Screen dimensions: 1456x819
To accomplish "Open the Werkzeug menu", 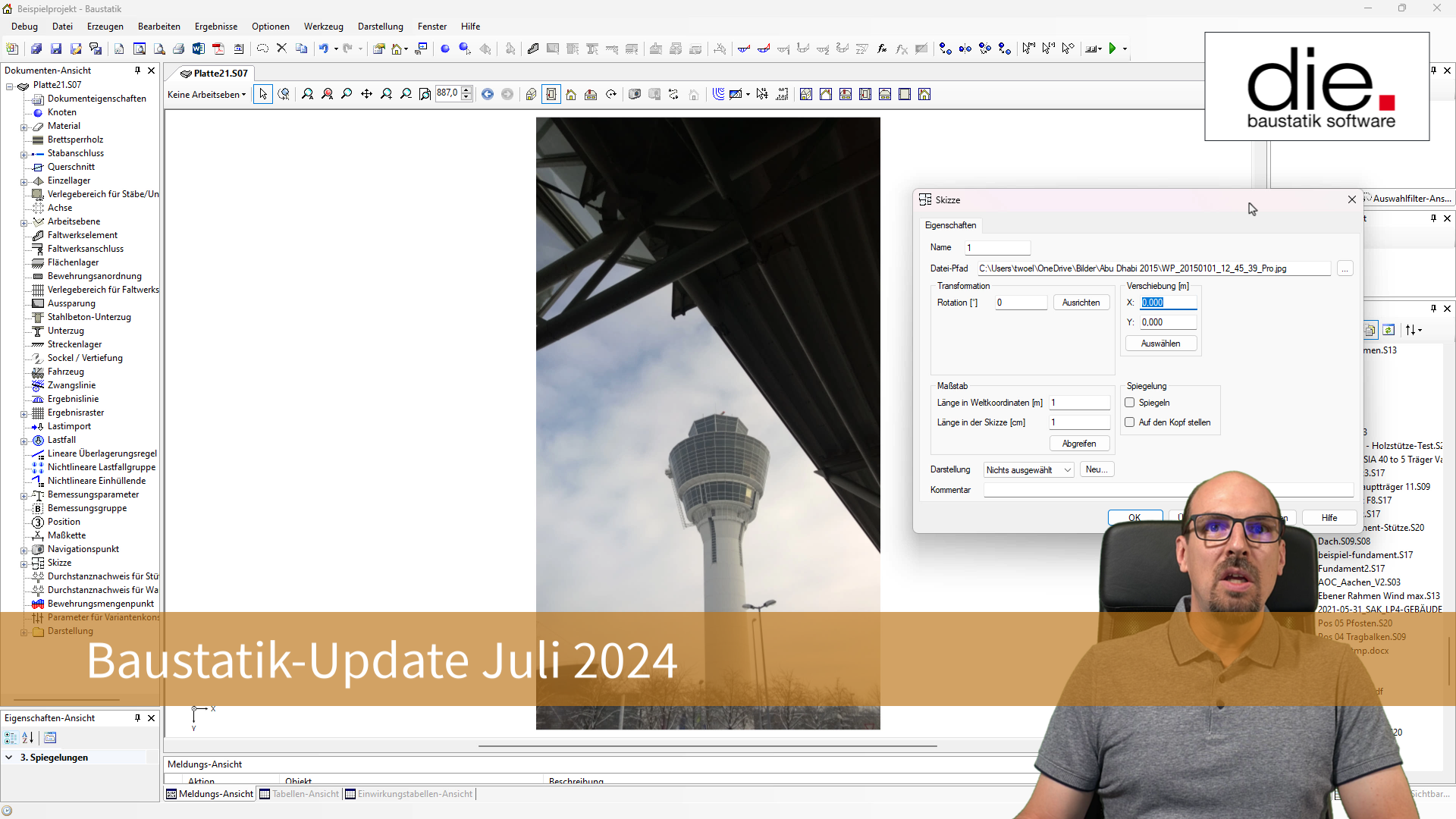I will click(x=324, y=26).
